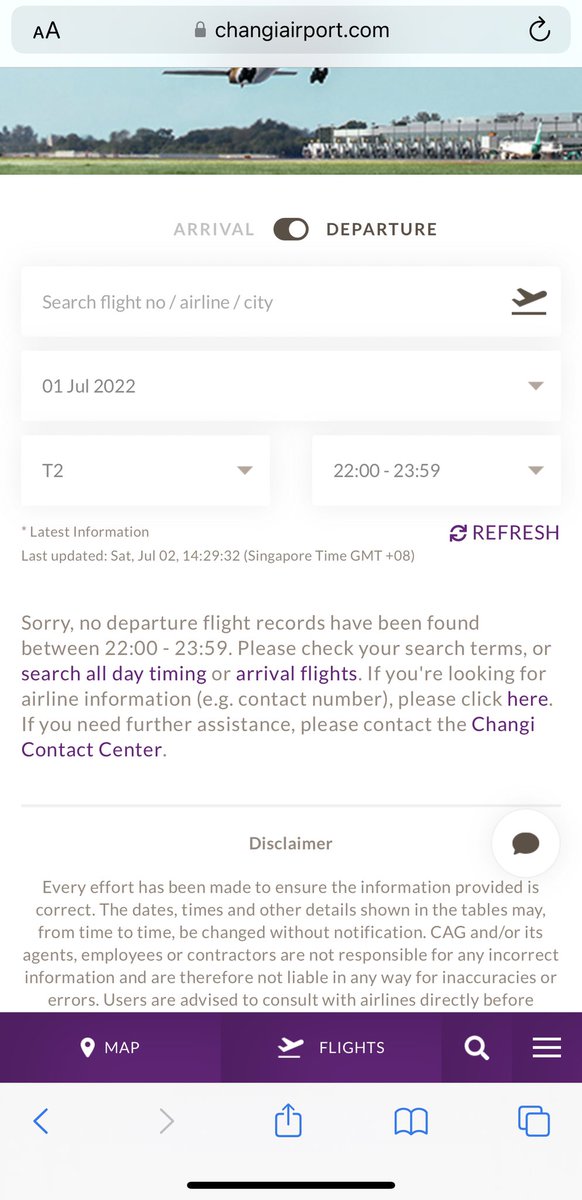
Task: Tap the magnifier search icon in the purple bar
Action: (477, 1047)
